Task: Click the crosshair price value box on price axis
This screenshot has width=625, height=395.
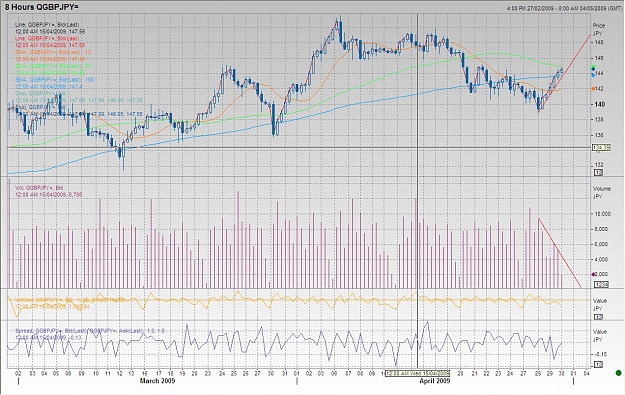Action: [601, 148]
